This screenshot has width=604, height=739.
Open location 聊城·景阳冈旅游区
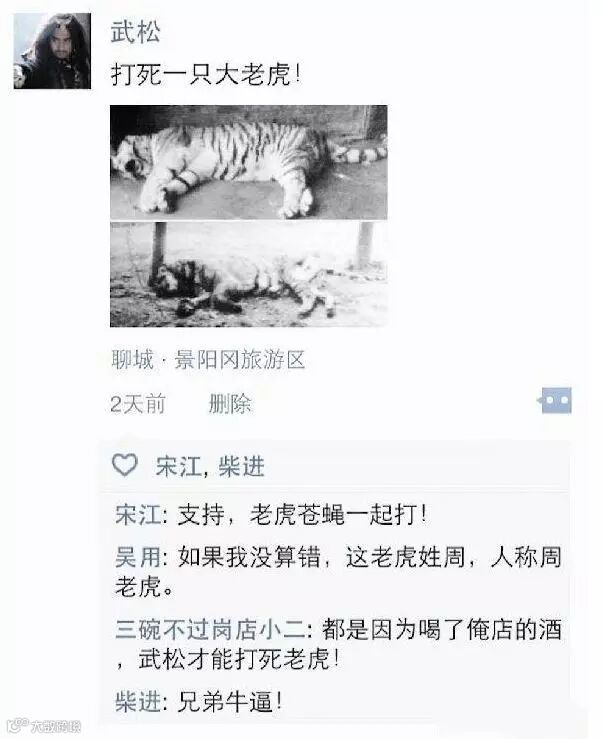(x=208, y=360)
